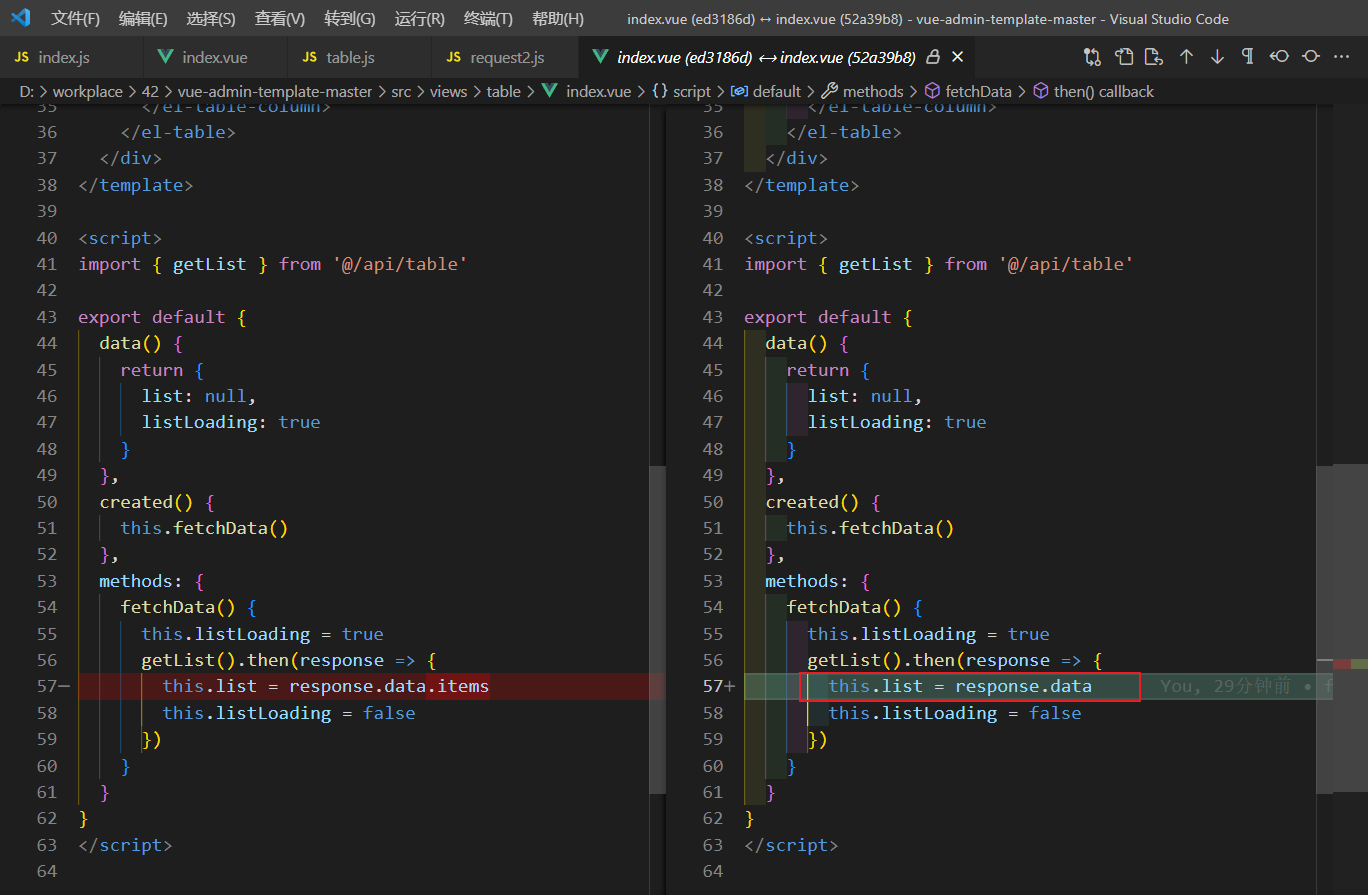Image resolution: width=1368 pixels, height=895 pixels.
Task: Click the plus marker on right line 57
Action: (x=730, y=686)
